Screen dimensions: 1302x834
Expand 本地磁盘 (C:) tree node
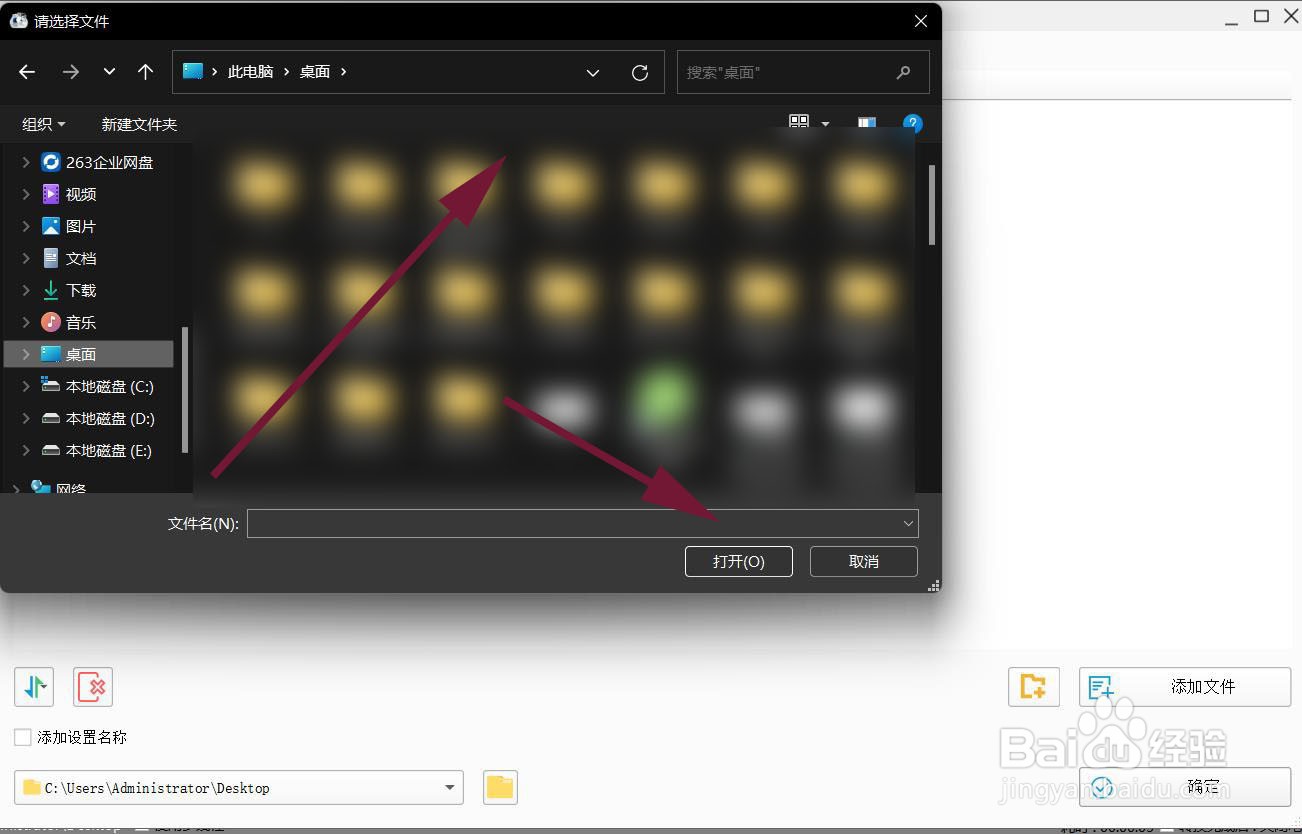click(x=26, y=386)
